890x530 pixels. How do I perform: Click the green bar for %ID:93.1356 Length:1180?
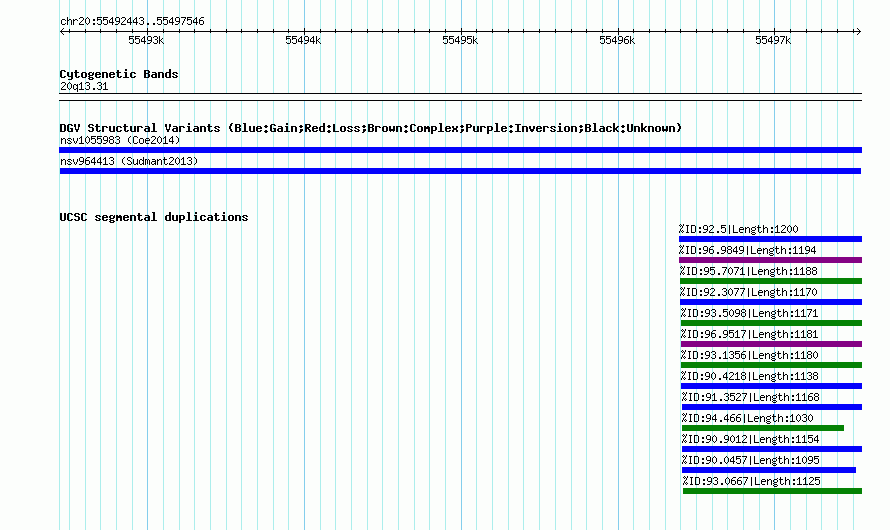click(771, 365)
